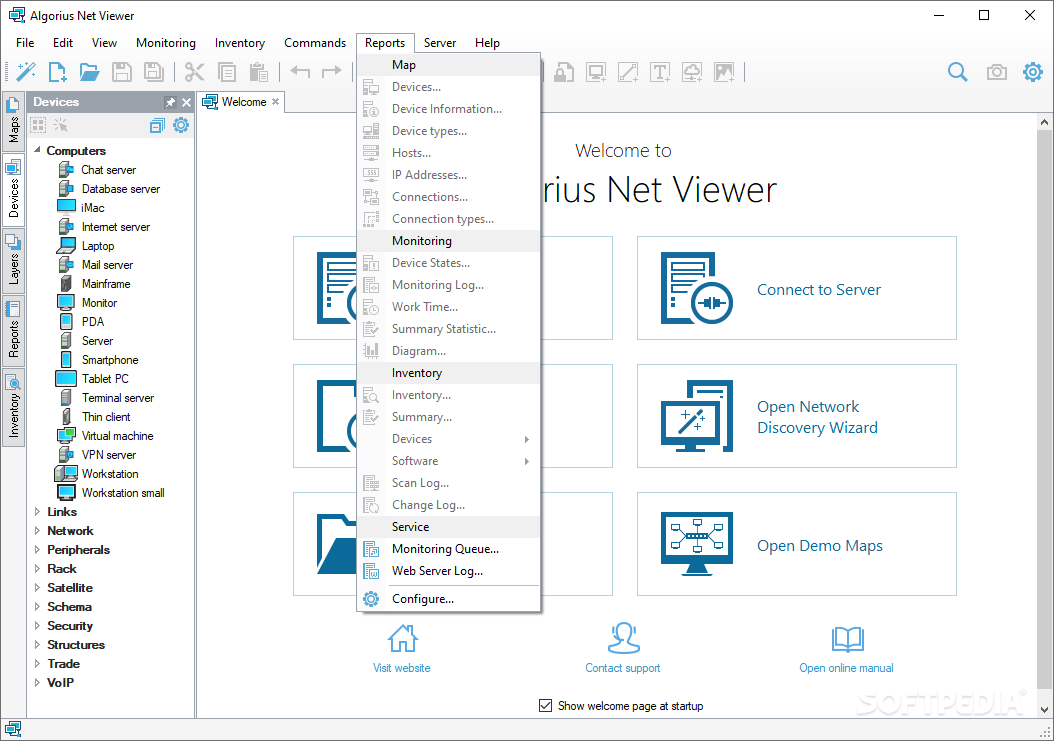
Task: Select the Chat server device
Action: click(108, 170)
